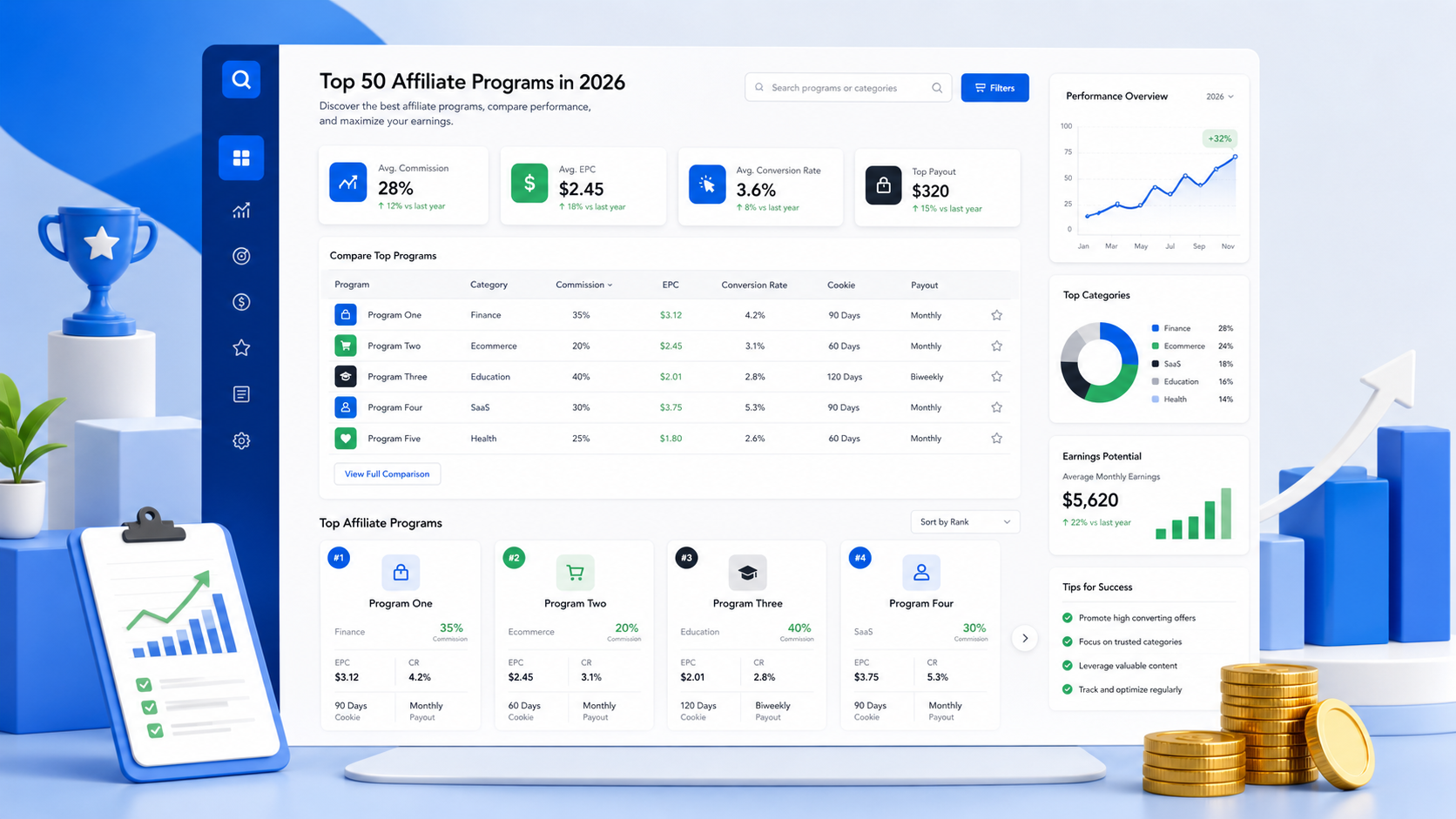Favorite Program Four with its star
The width and height of the screenshot is (1456, 819).
point(996,407)
